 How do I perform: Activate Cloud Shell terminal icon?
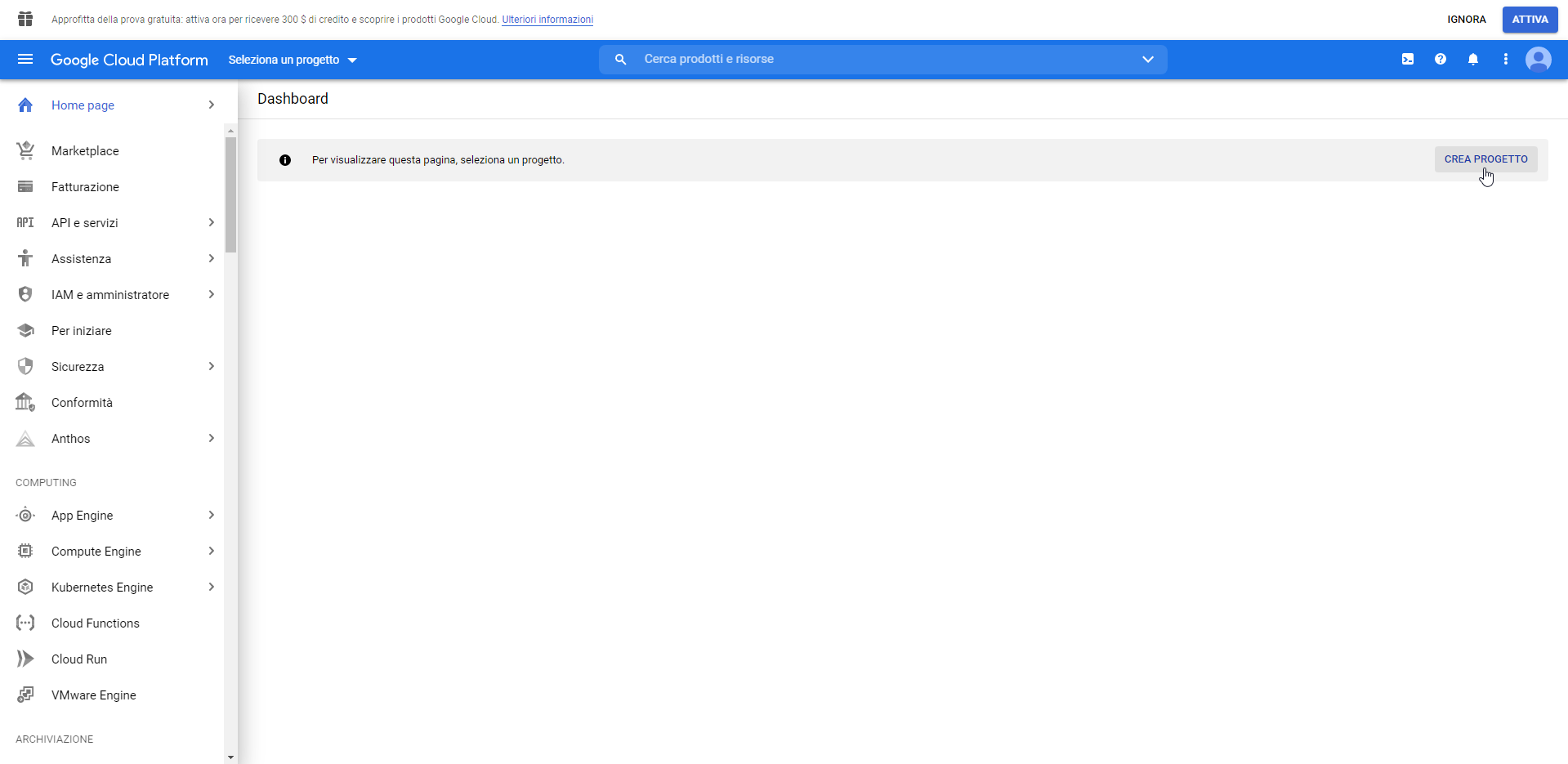(x=1408, y=59)
